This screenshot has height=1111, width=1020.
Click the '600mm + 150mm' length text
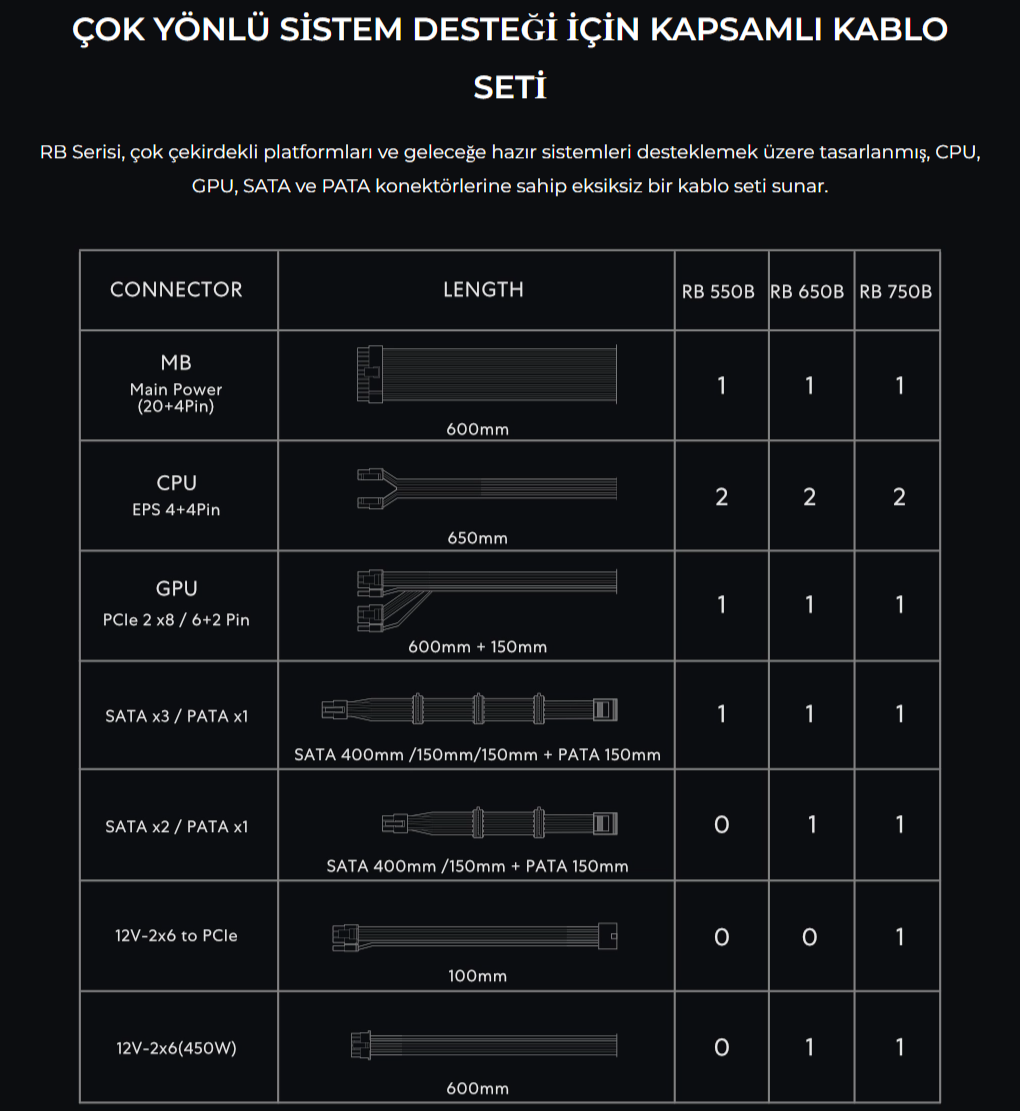pyautogui.click(x=477, y=646)
